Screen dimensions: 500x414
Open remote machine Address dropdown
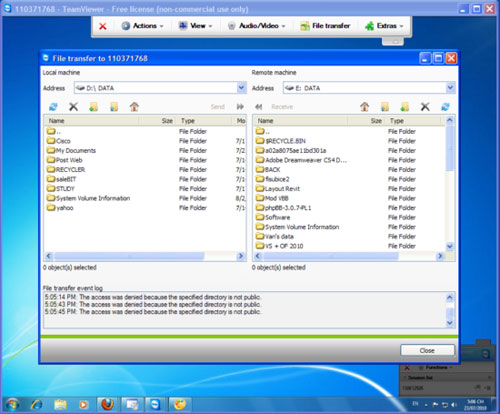pos(450,88)
